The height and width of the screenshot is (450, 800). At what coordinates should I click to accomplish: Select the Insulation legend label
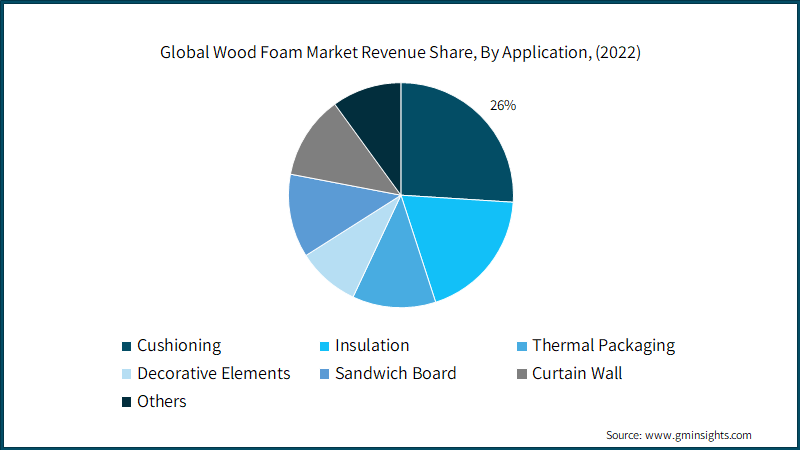click(x=372, y=346)
